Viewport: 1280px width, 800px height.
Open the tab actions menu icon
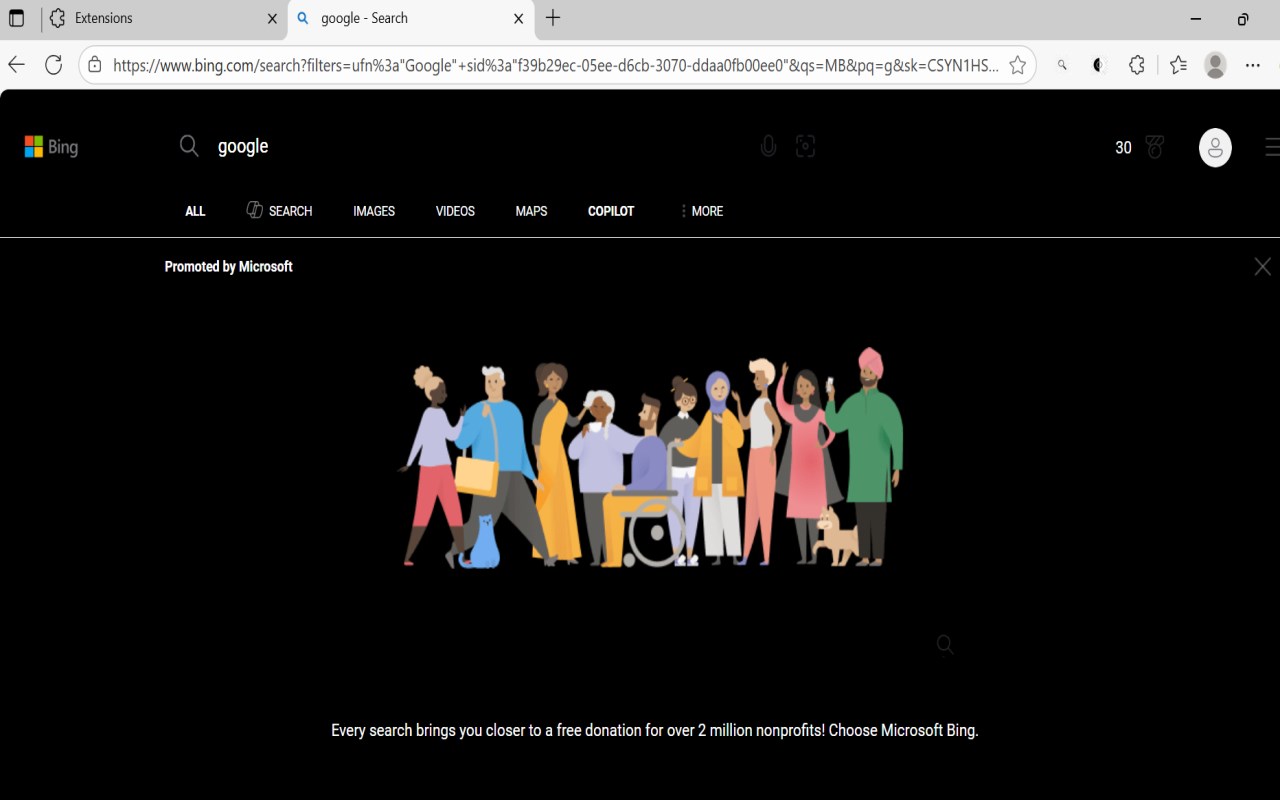(16, 18)
